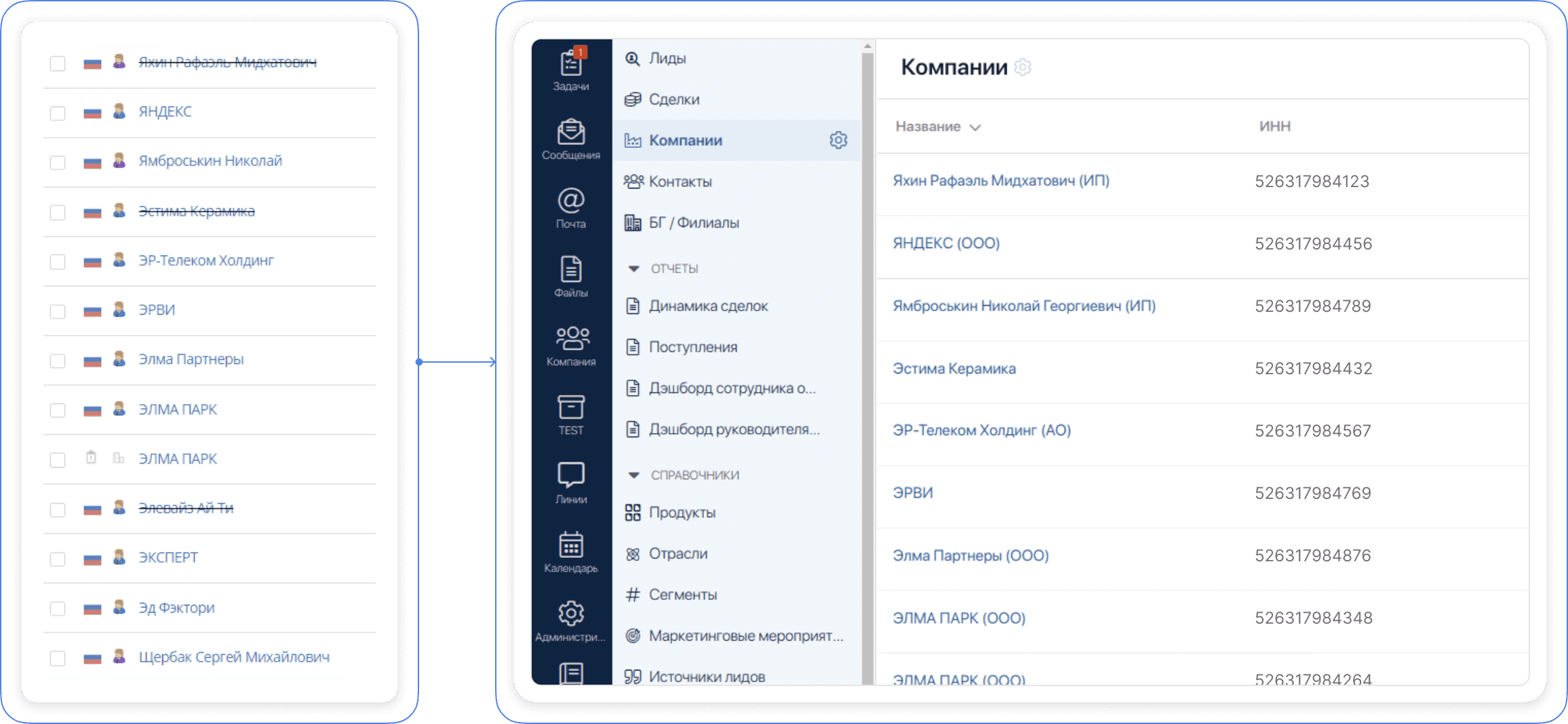Image resolution: width=1568 pixels, height=724 pixels.
Task: Check the box for Ямброськин Николай
Action: (x=58, y=163)
